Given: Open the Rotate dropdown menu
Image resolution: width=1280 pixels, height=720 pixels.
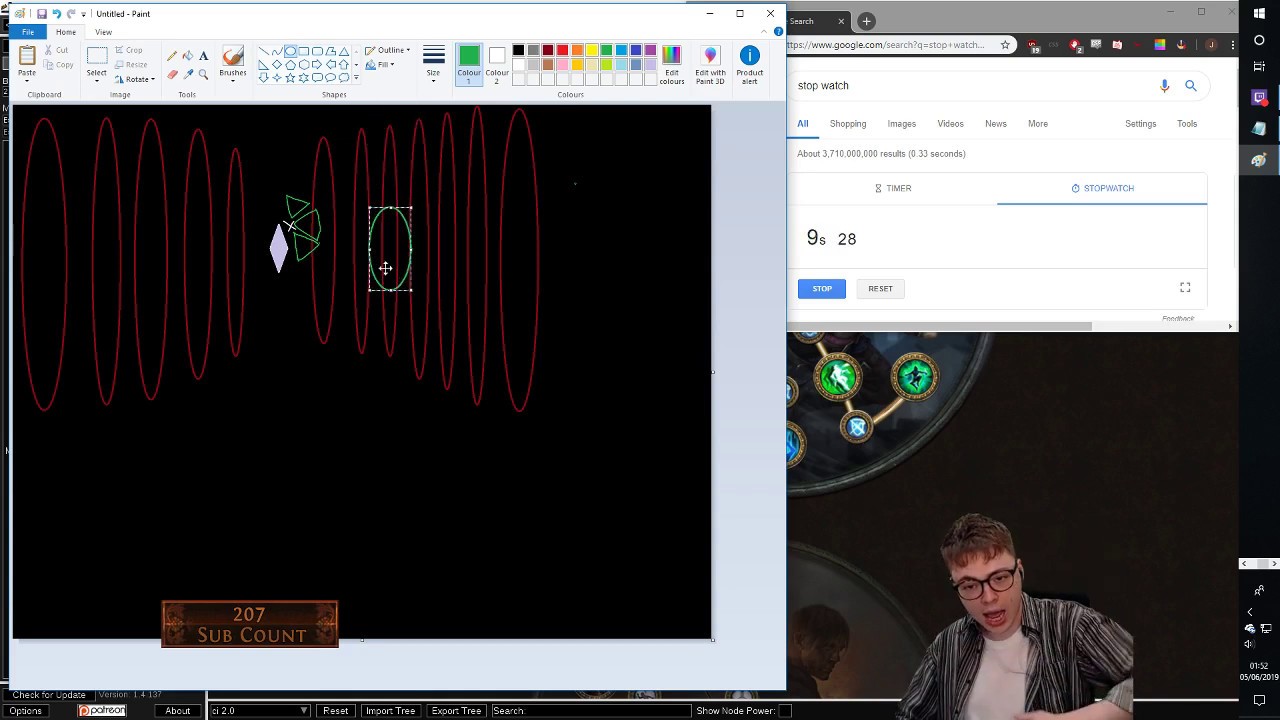Looking at the screenshot, I should coord(134,79).
